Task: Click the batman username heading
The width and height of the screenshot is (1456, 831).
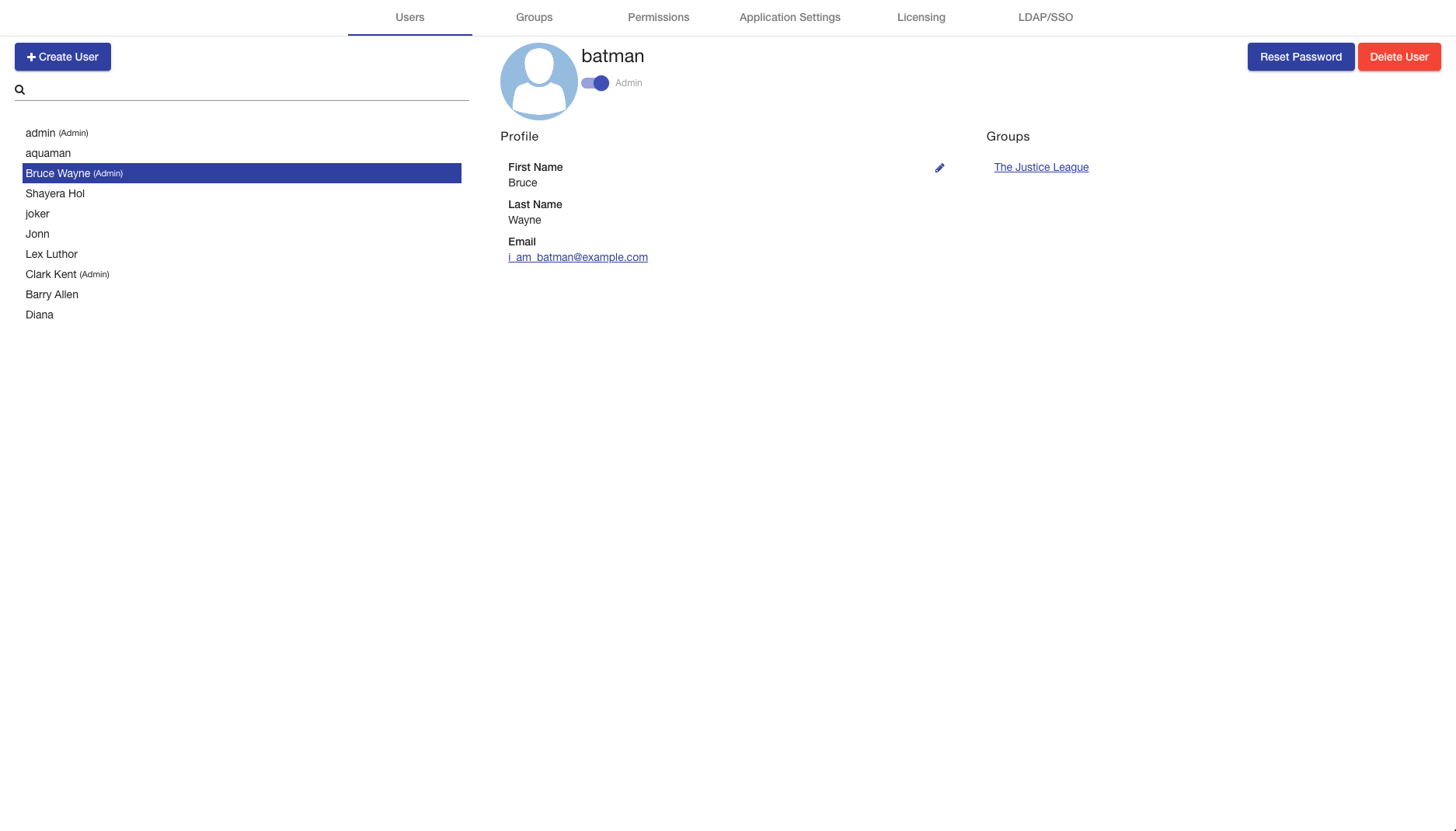Action: pyautogui.click(x=612, y=56)
